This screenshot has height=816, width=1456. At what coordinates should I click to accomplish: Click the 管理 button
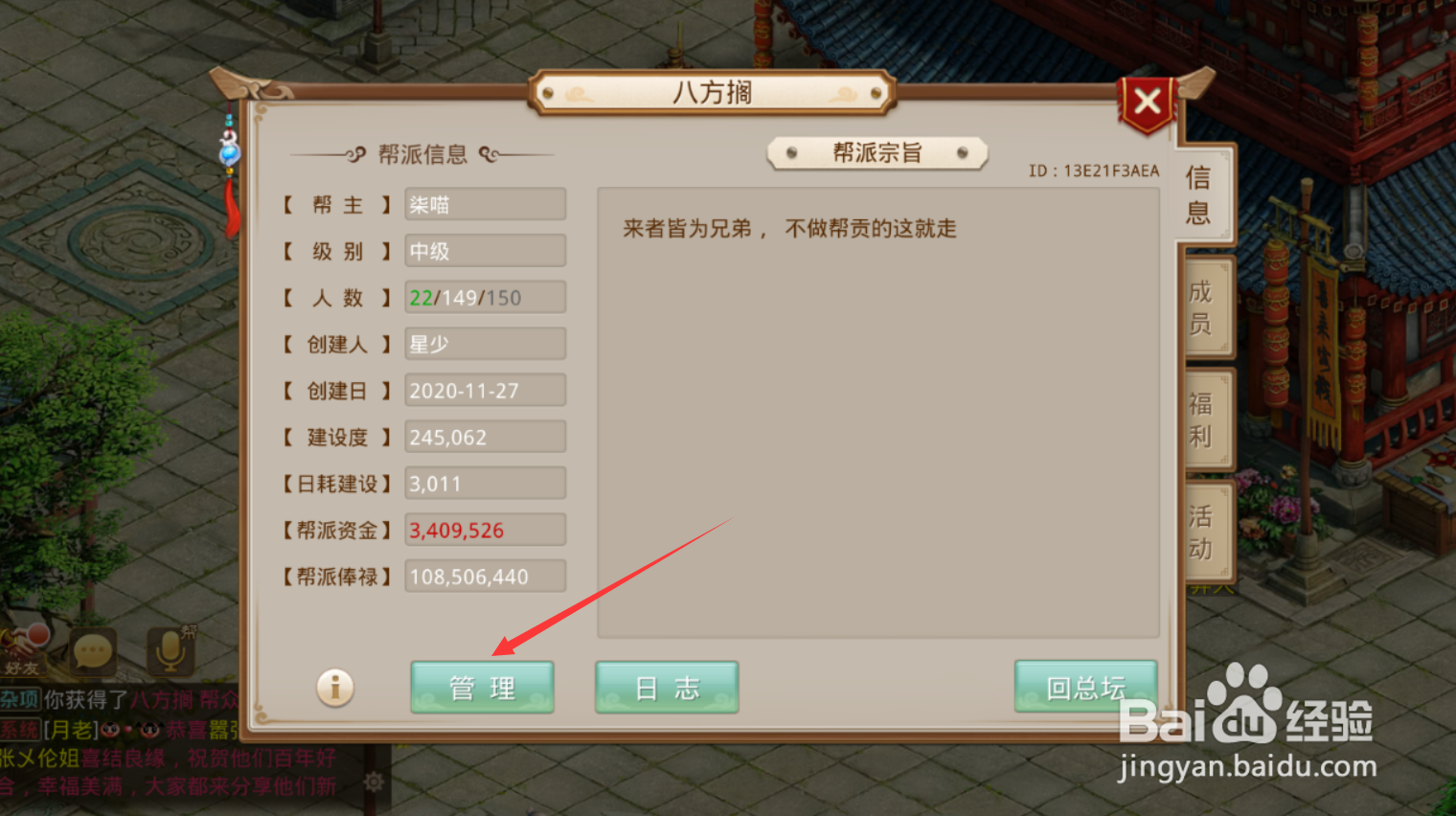[x=482, y=687]
